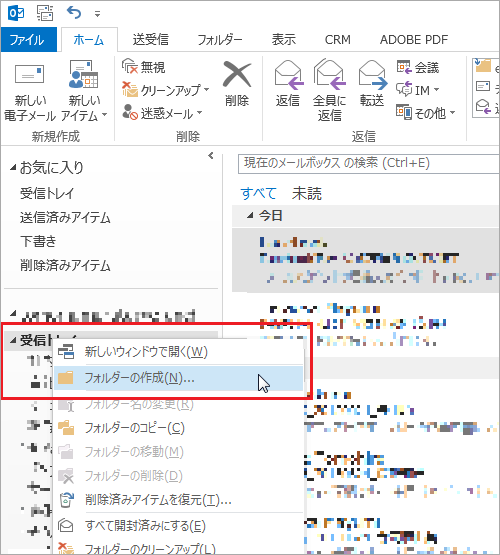The image size is (500, 555).
Task: Filter messages by すべて
Action: coord(258,193)
